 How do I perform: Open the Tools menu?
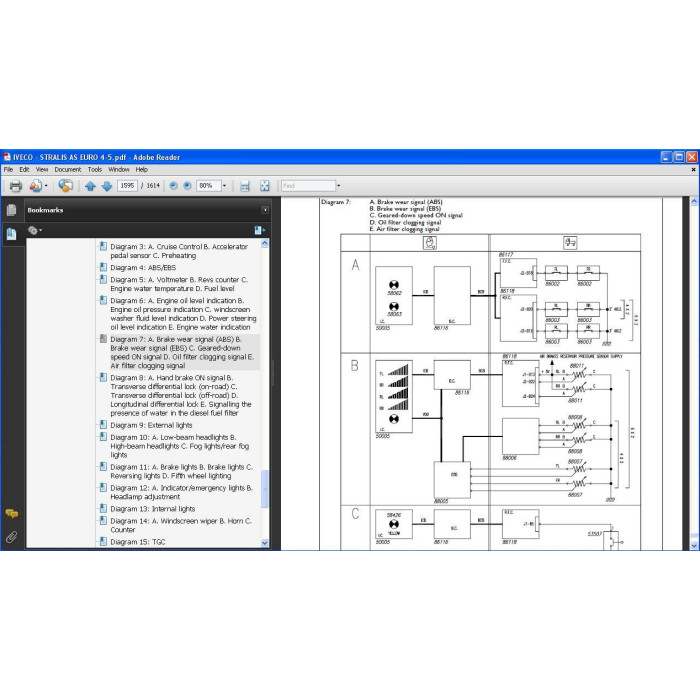95,170
